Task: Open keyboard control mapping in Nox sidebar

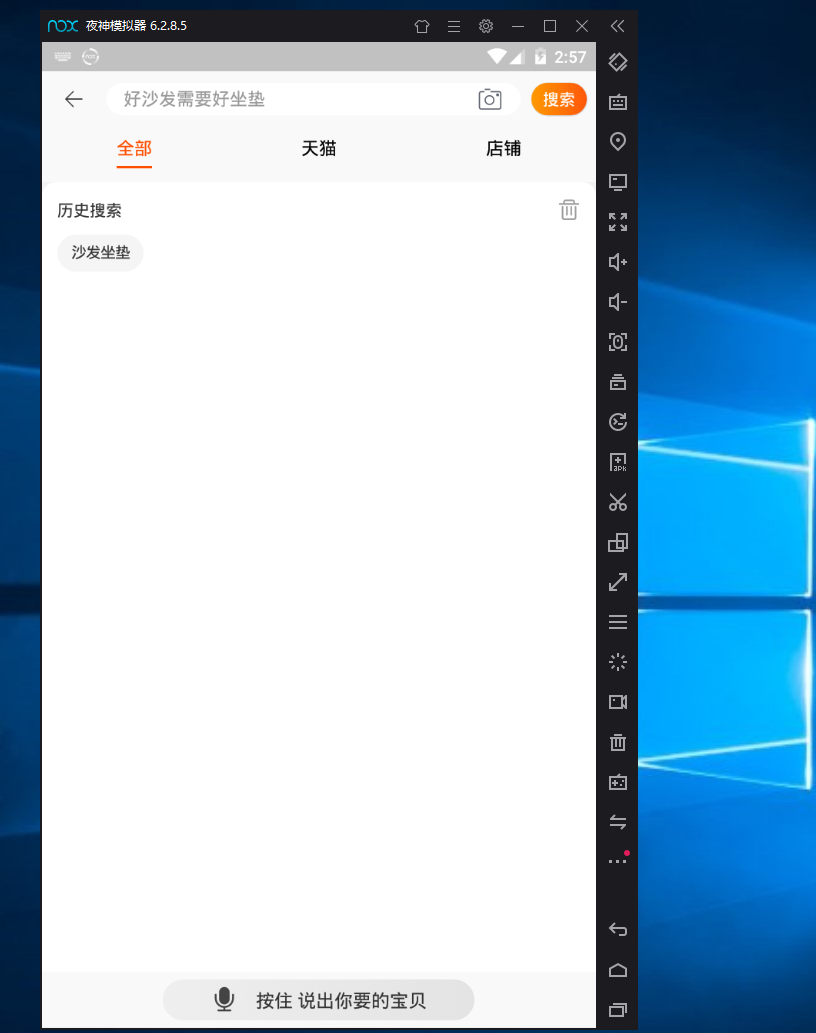Action: (618, 102)
